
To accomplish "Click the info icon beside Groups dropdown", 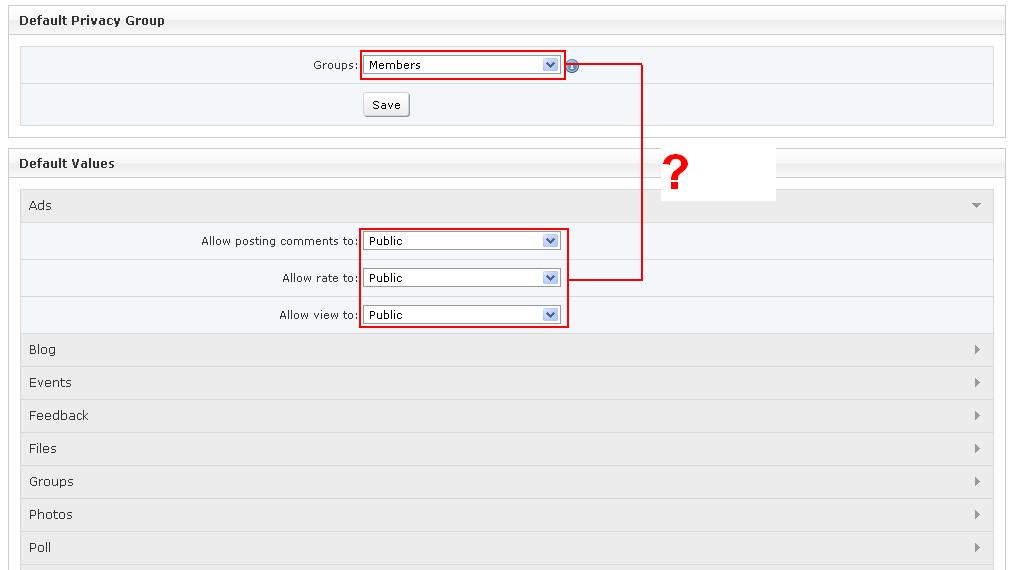I will pyautogui.click(x=572, y=66).
